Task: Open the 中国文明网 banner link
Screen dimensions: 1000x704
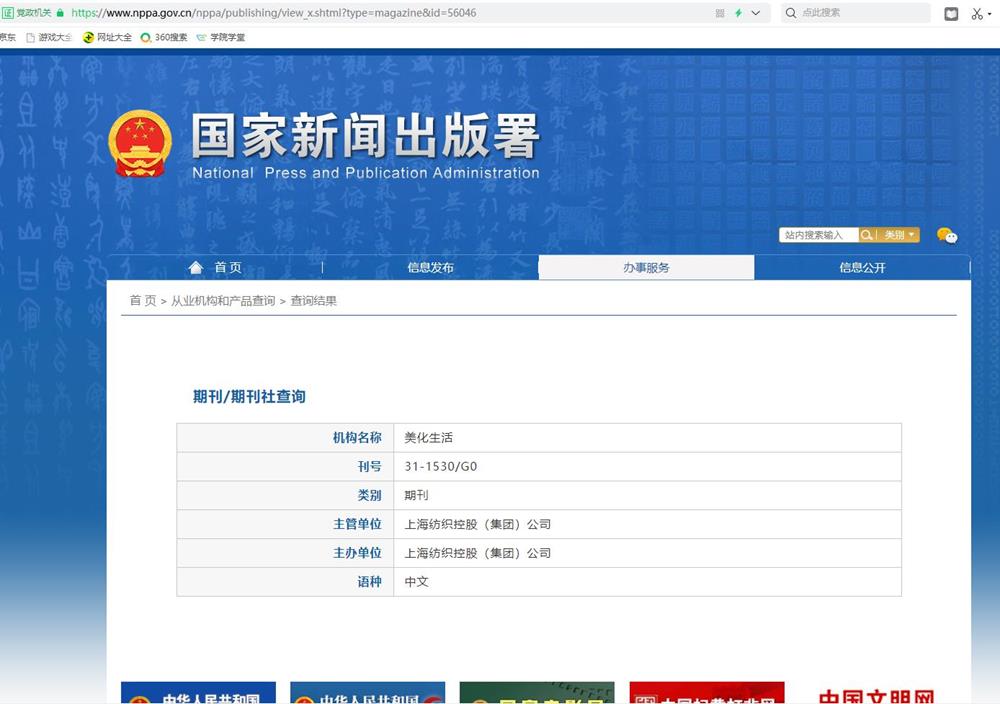Action: point(876,695)
